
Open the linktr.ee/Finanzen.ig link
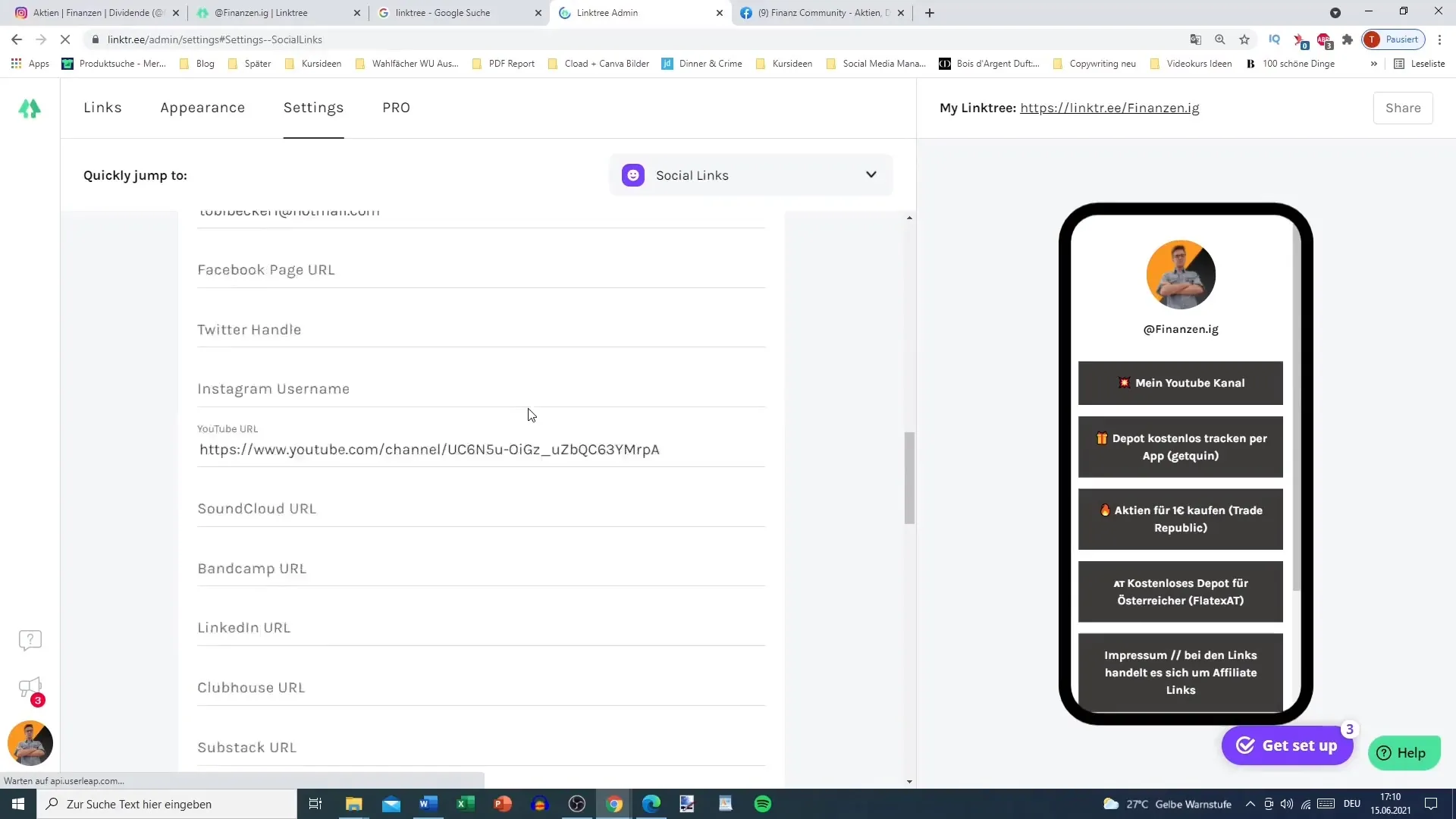(1109, 108)
